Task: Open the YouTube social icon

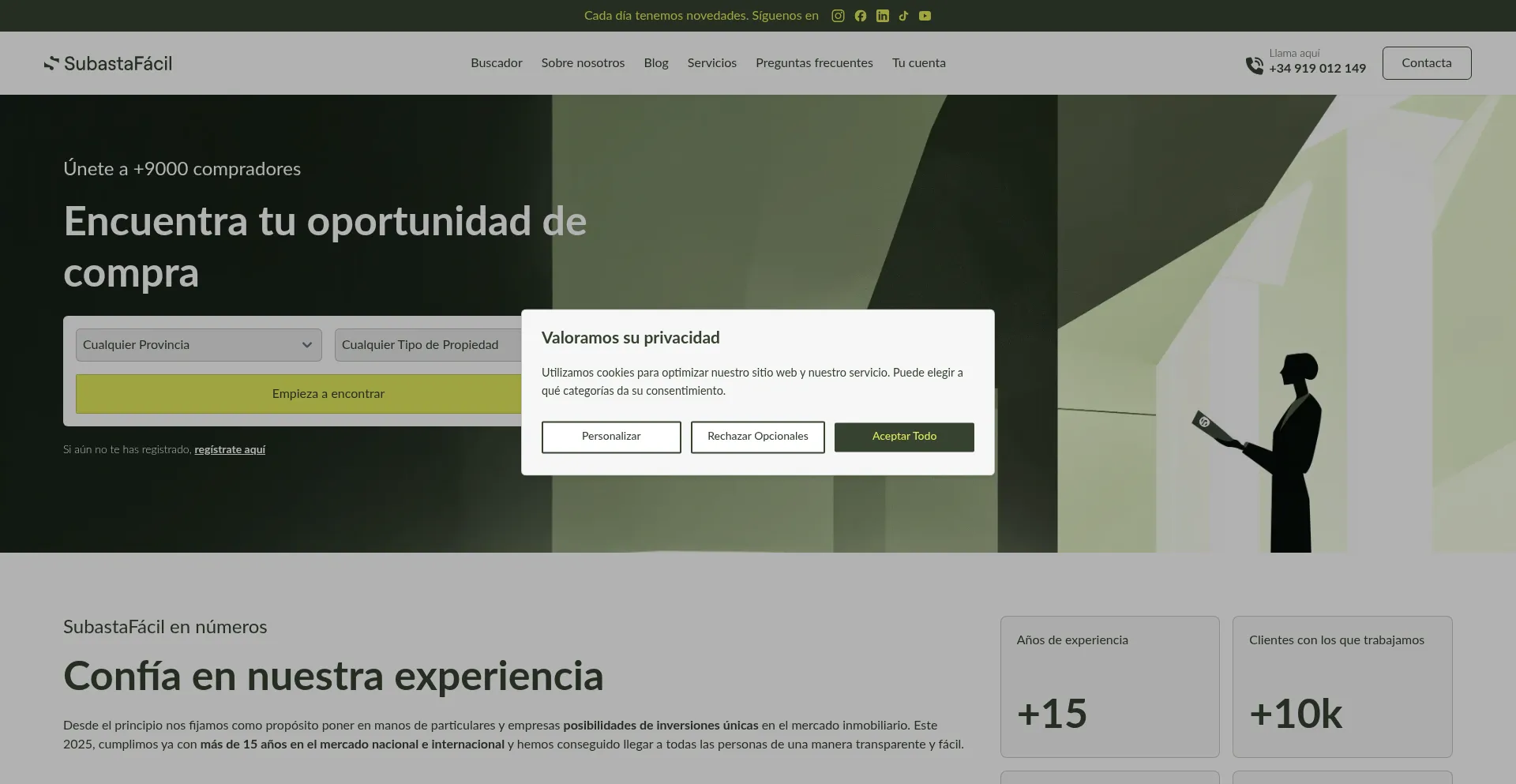Action: coord(925,16)
